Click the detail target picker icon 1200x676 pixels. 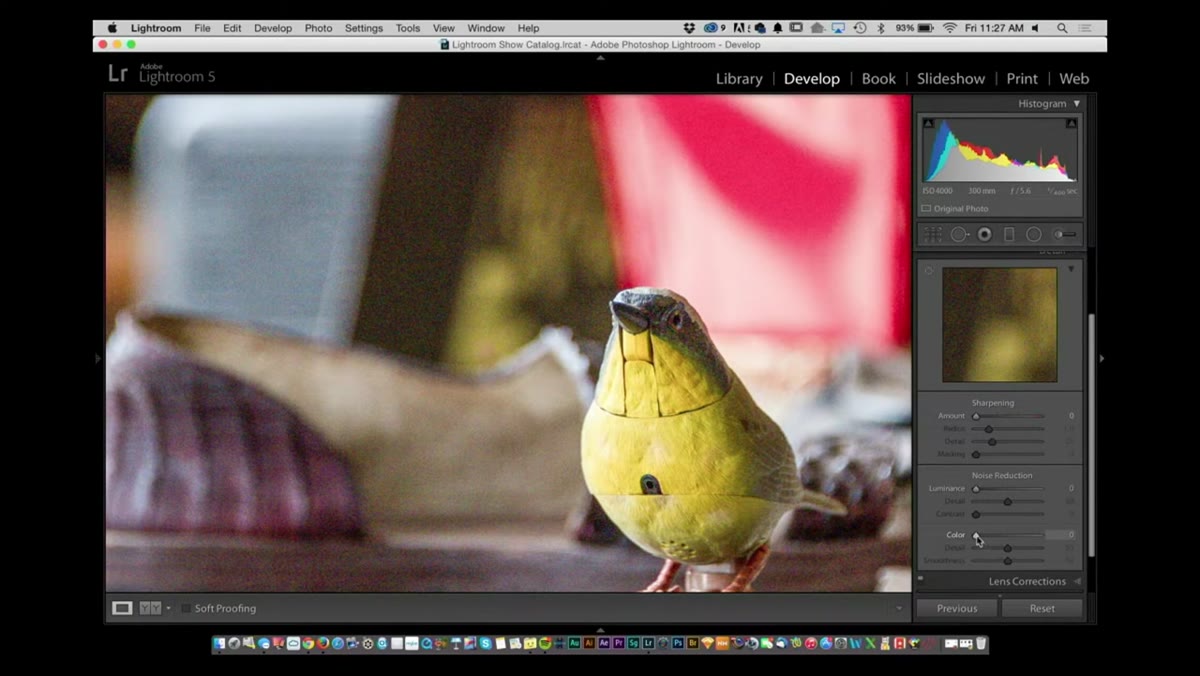pyautogui.click(x=929, y=271)
